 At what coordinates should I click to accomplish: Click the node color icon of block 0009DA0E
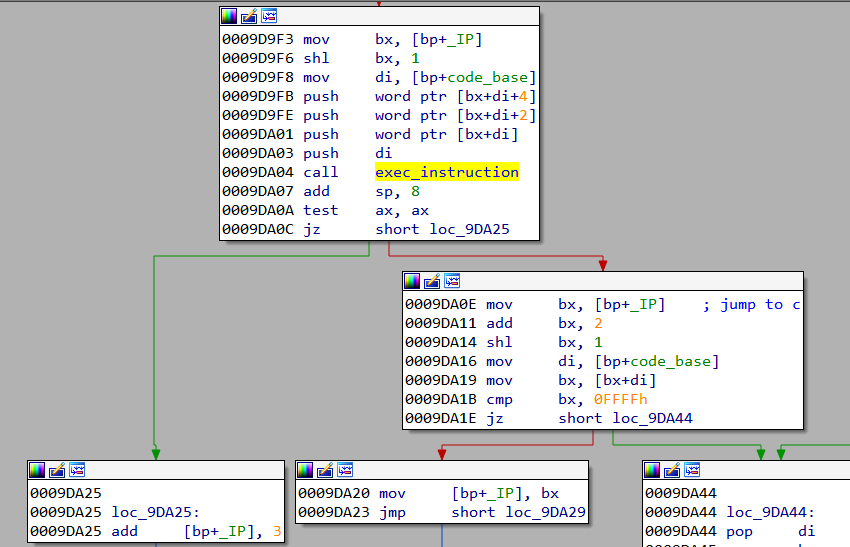tap(412, 281)
